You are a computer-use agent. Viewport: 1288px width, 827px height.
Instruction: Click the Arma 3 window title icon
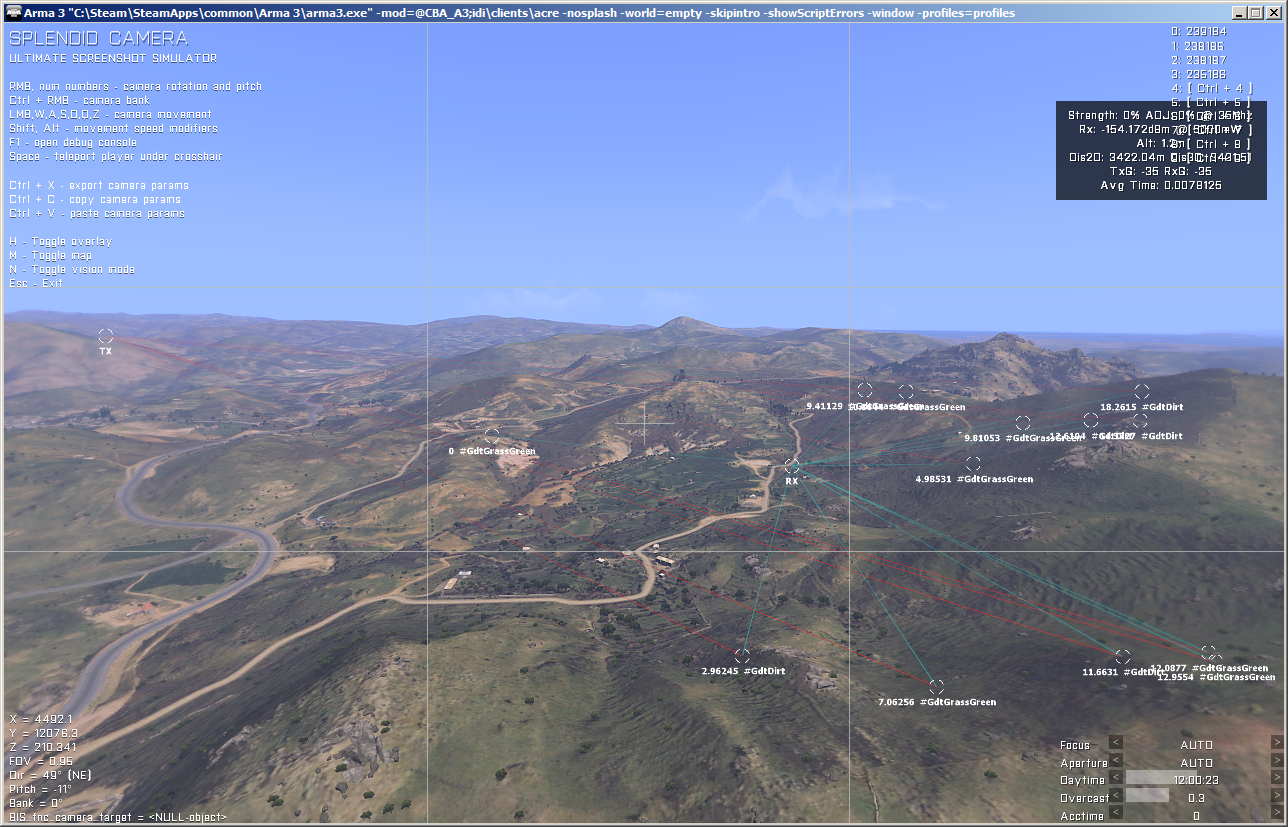point(12,12)
